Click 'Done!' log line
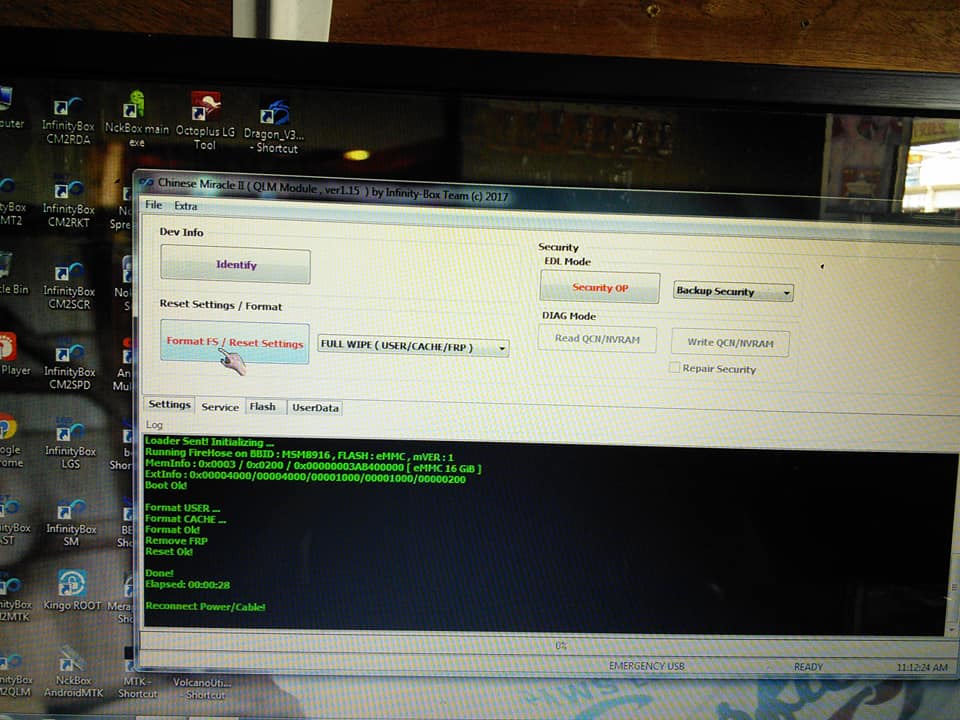Screen dimensions: 960x720 [159, 573]
